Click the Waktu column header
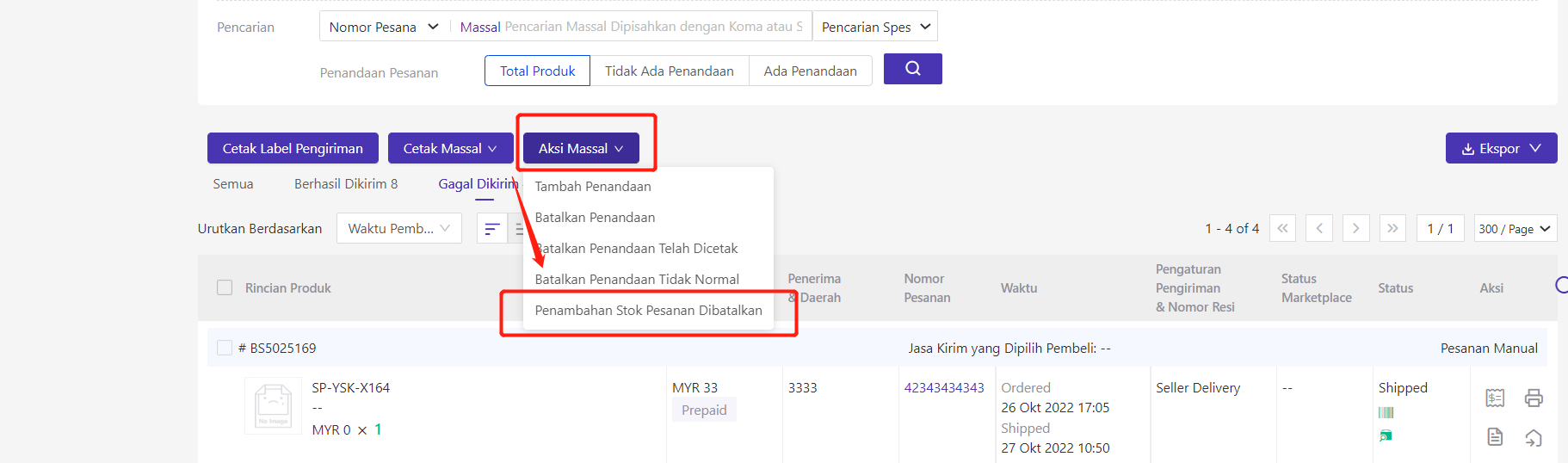Screen dimensions: 1568x463 click(x=1019, y=287)
